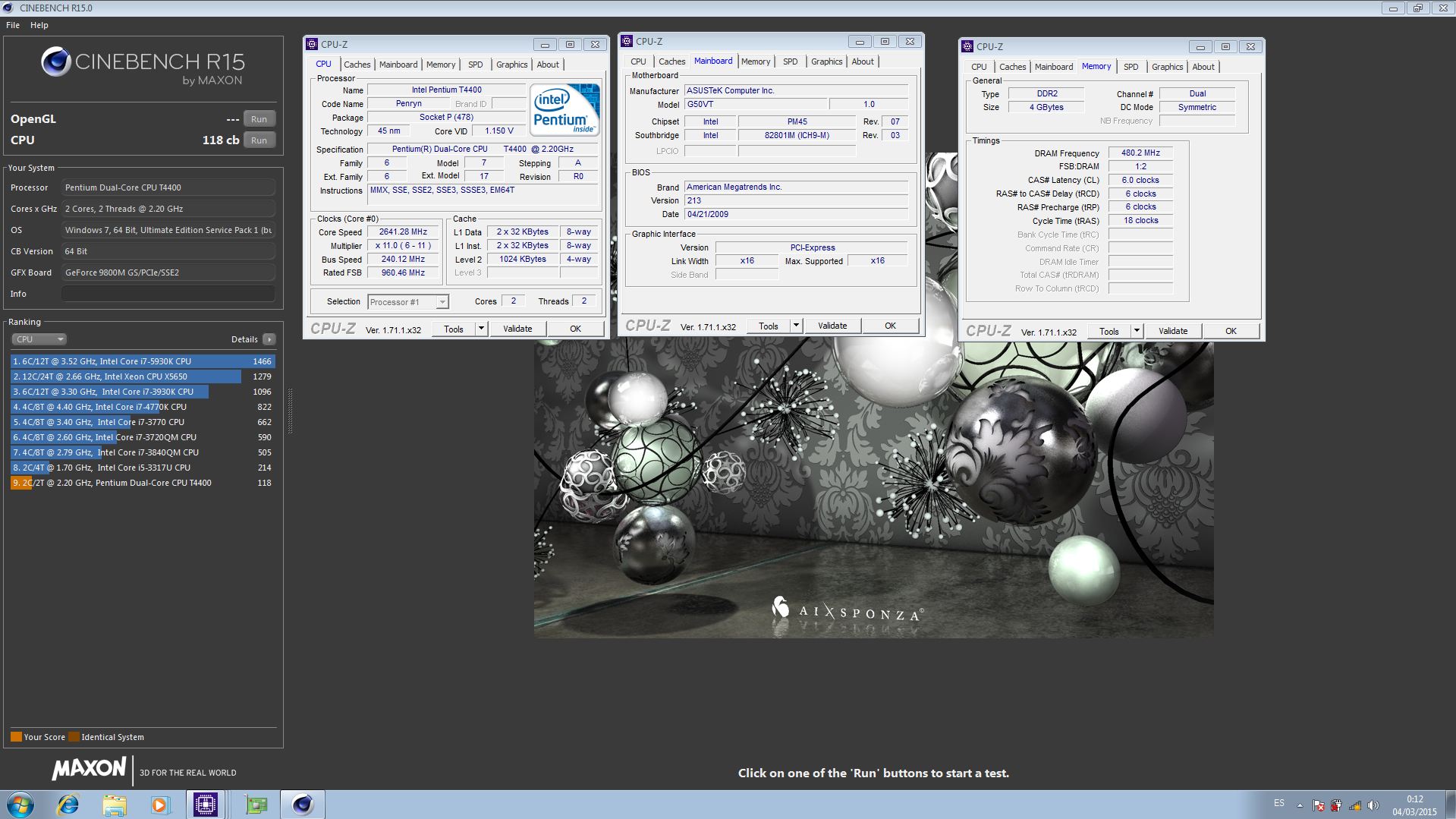Open Mainboard tab in CPU-Z CPU window
Viewport: 1456px width, 819px height.
[398, 65]
